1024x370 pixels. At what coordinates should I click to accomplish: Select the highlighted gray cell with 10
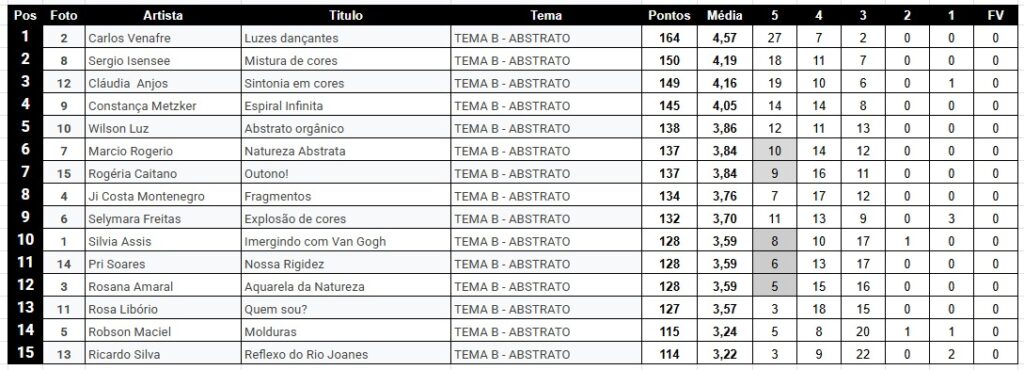pyautogui.click(x=775, y=151)
